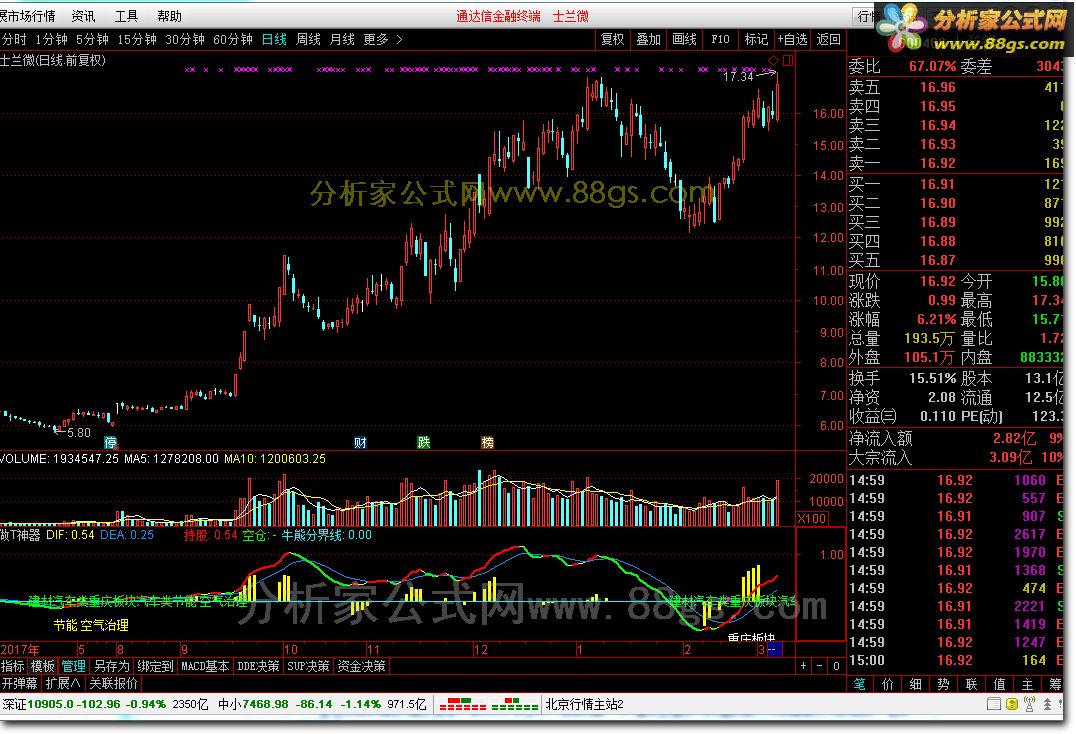The height and width of the screenshot is (734, 1076).
Task: Select the 周线 weekly period
Action: pos(308,39)
